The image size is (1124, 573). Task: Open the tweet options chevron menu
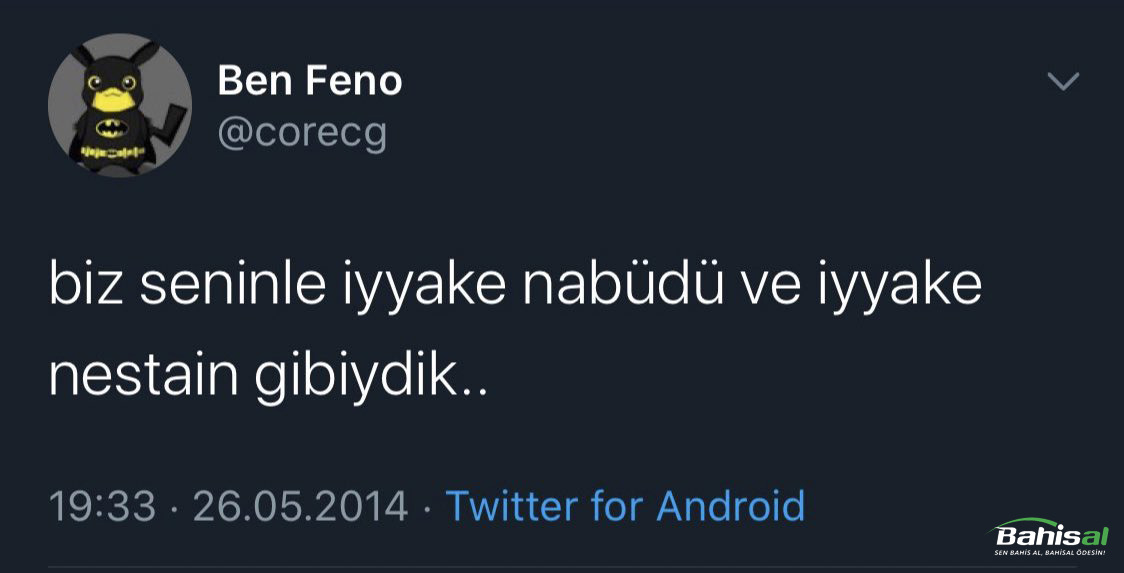[x=1062, y=81]
